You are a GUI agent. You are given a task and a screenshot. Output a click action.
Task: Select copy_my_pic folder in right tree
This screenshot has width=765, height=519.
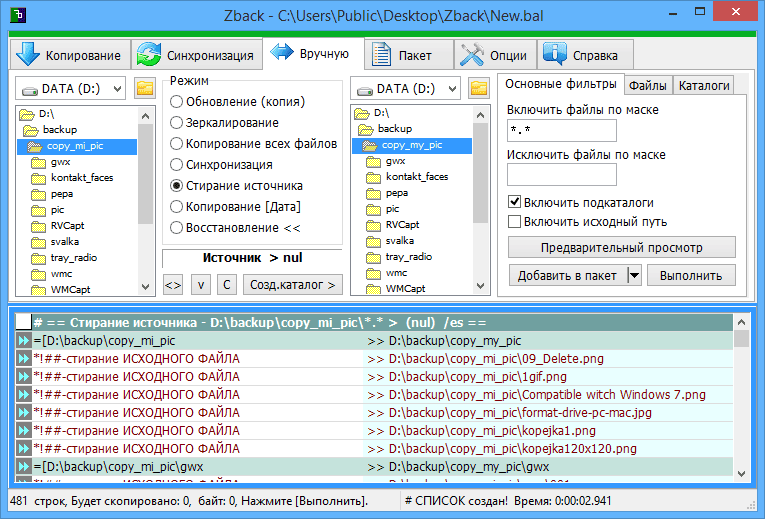[x=412, y=145]
